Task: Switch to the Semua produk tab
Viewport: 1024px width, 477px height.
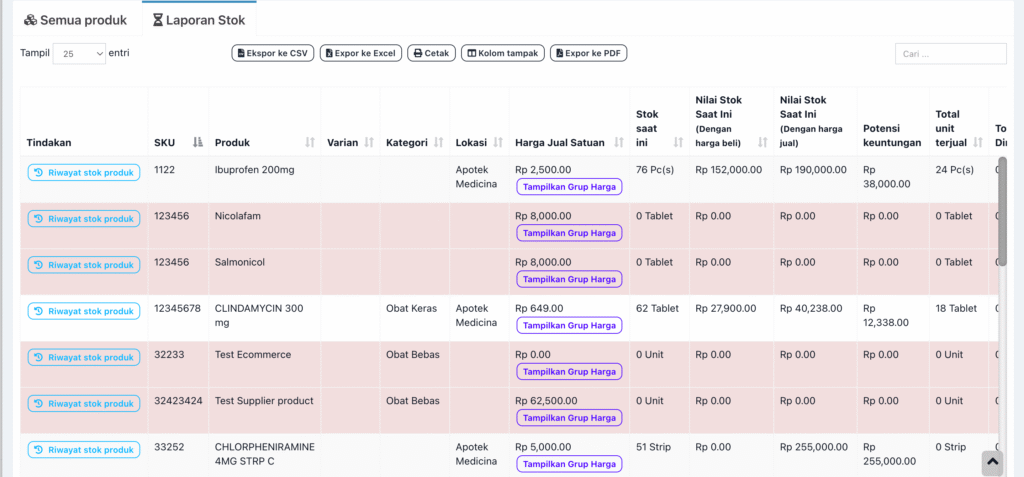Action: coord(76,20)
